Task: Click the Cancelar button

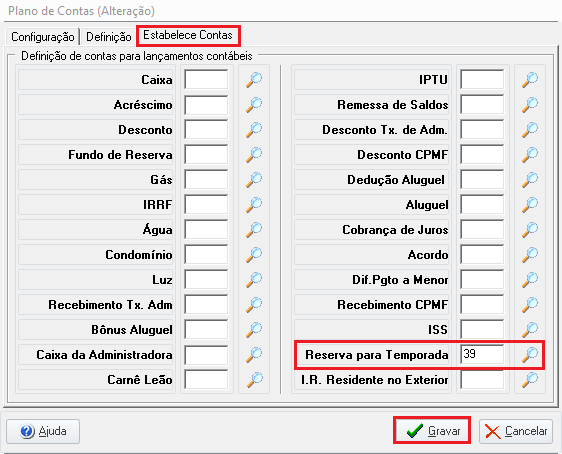Action: click(516, 431)
